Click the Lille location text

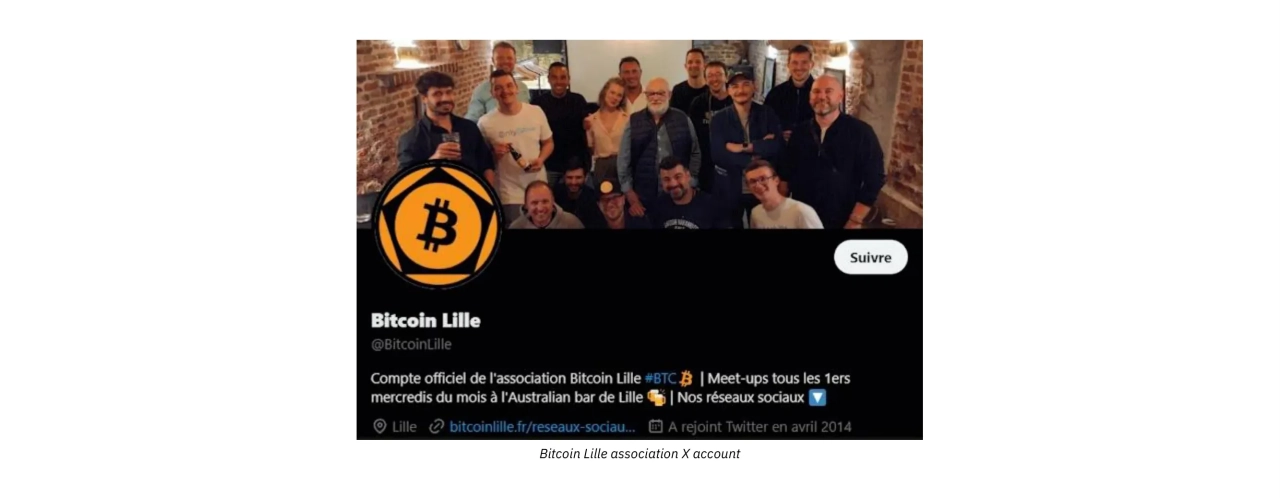coord(405,426)
